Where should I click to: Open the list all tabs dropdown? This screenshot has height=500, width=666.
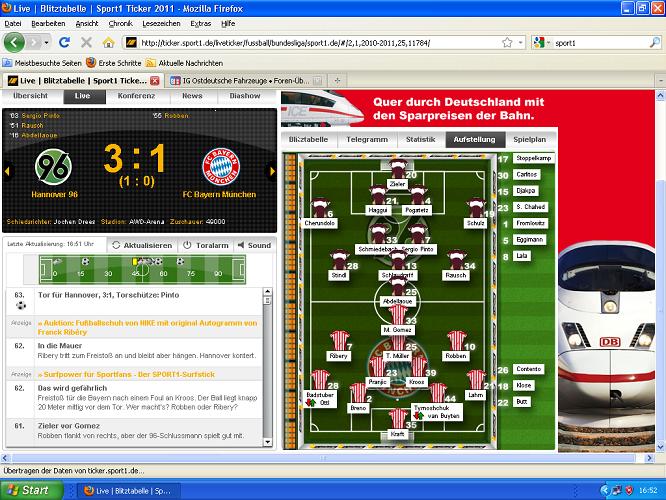[x=660, y=80]
